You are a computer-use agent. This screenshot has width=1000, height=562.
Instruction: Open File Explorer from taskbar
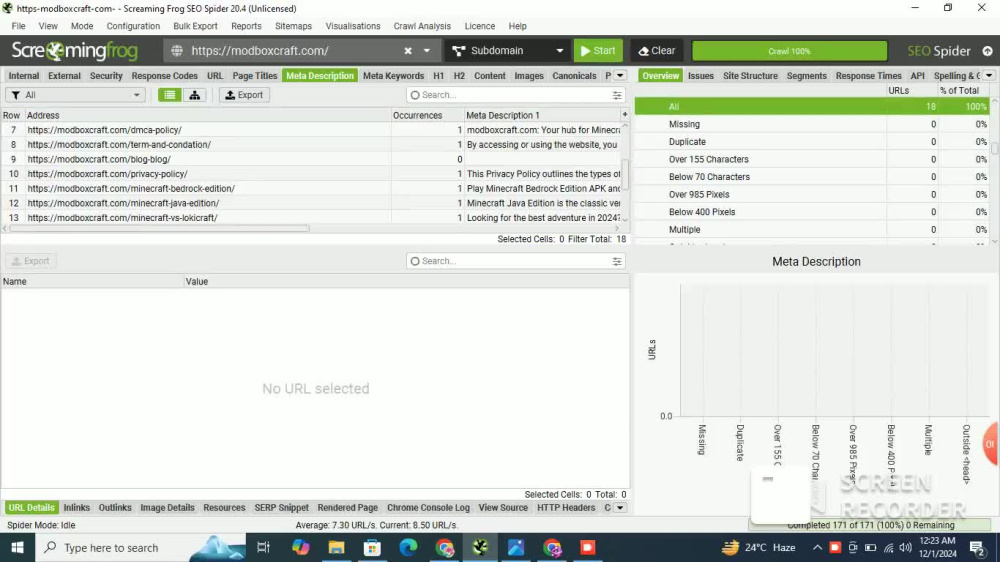click(x=336, y=547)
